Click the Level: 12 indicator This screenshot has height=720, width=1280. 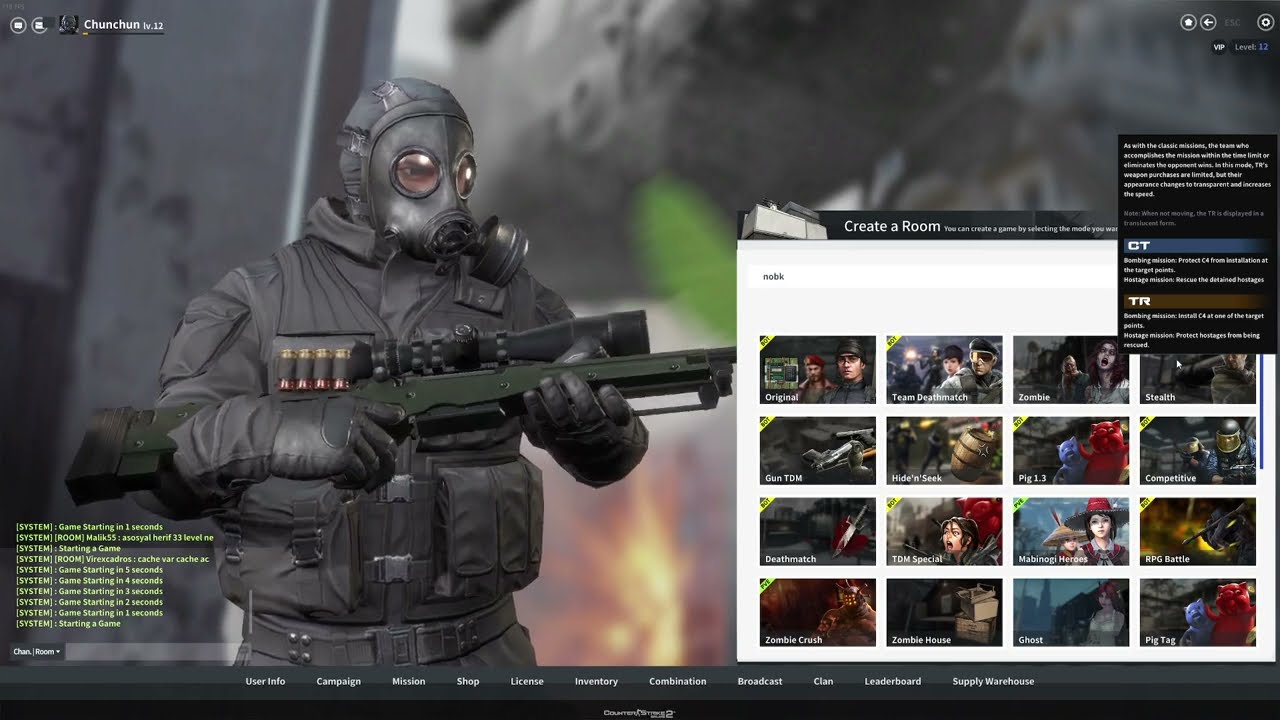pyautogui.click(x=1251, y=47)
